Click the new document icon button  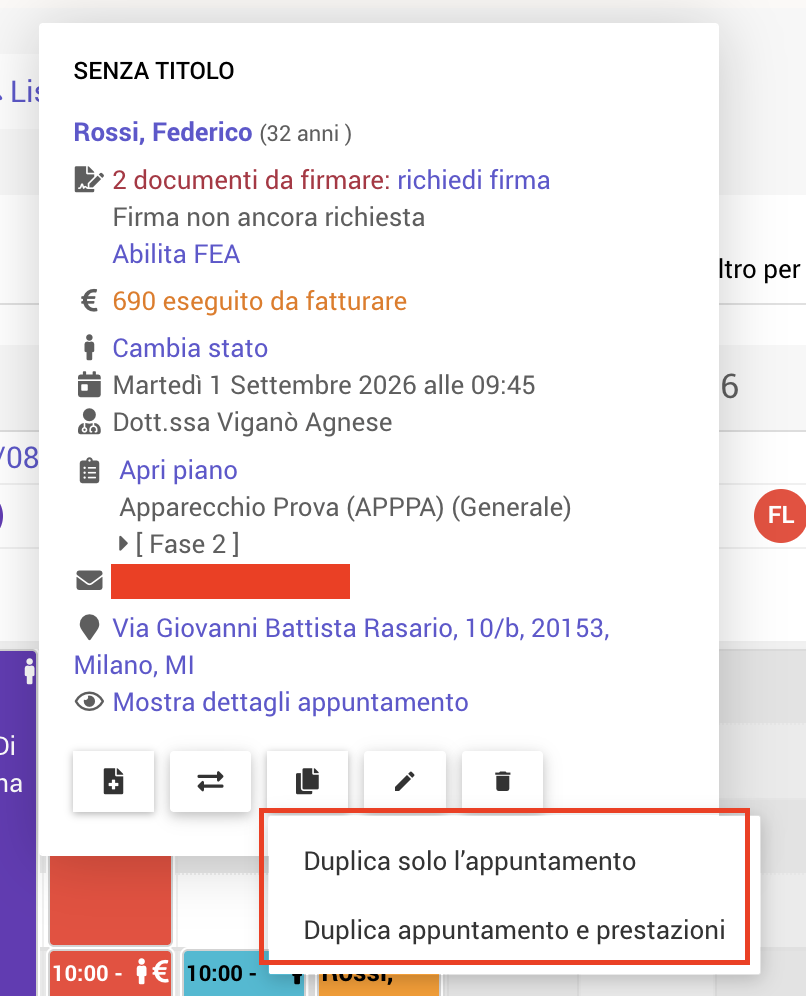pos(114,781)
